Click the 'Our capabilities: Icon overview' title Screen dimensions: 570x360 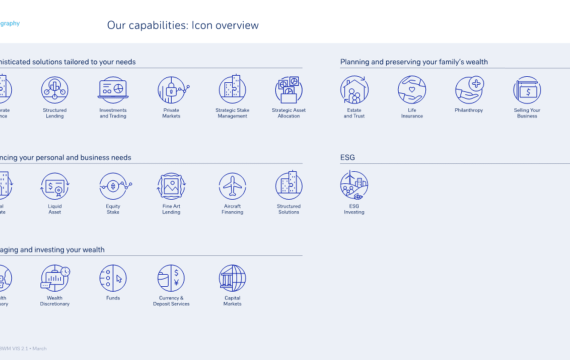pos(183,25)
